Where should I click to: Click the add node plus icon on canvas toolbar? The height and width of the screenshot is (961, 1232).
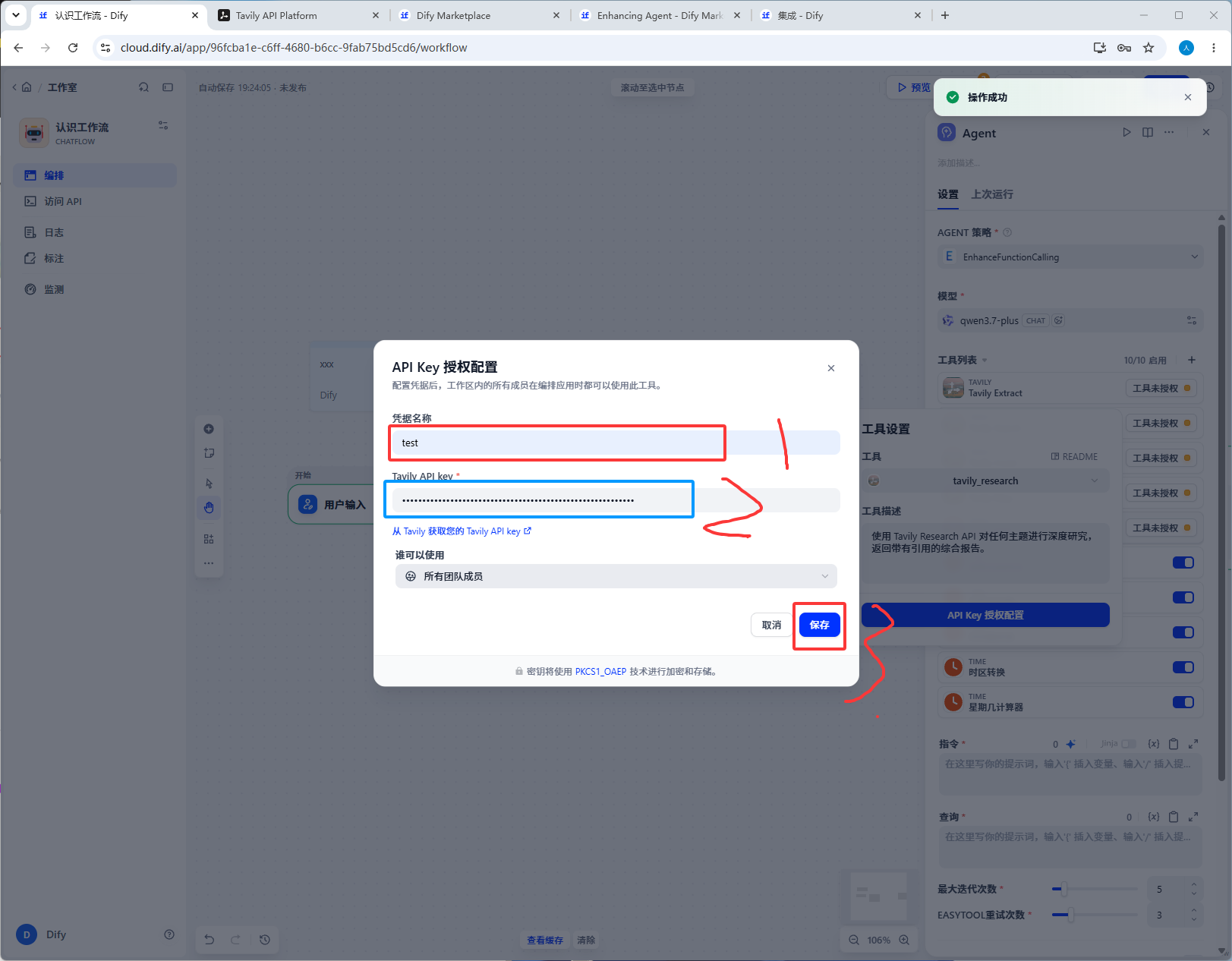209,429
